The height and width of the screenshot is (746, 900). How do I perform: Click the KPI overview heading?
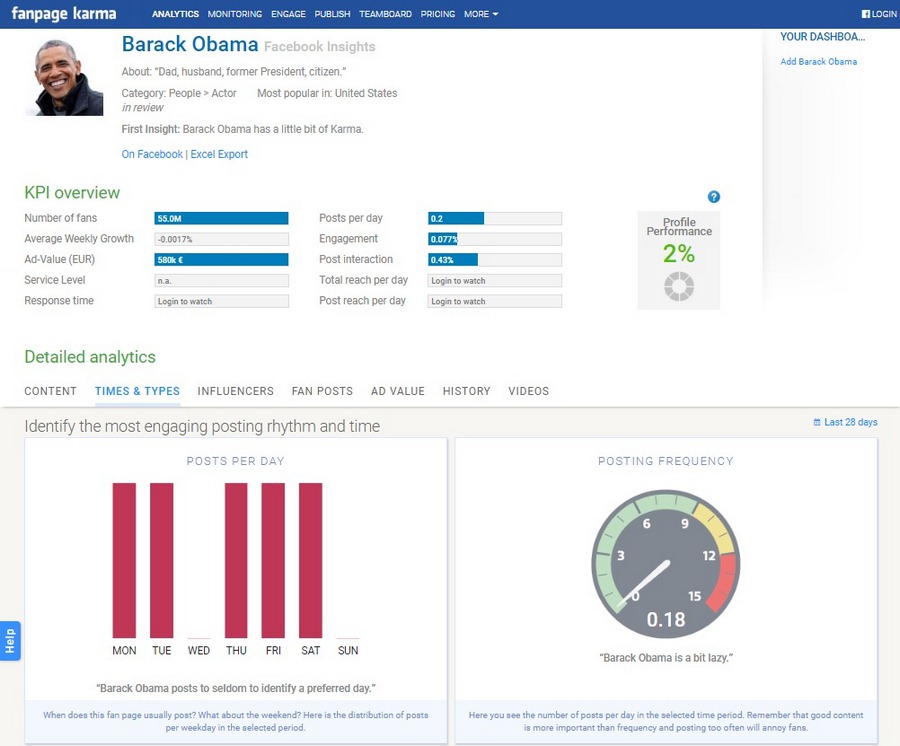72,193
